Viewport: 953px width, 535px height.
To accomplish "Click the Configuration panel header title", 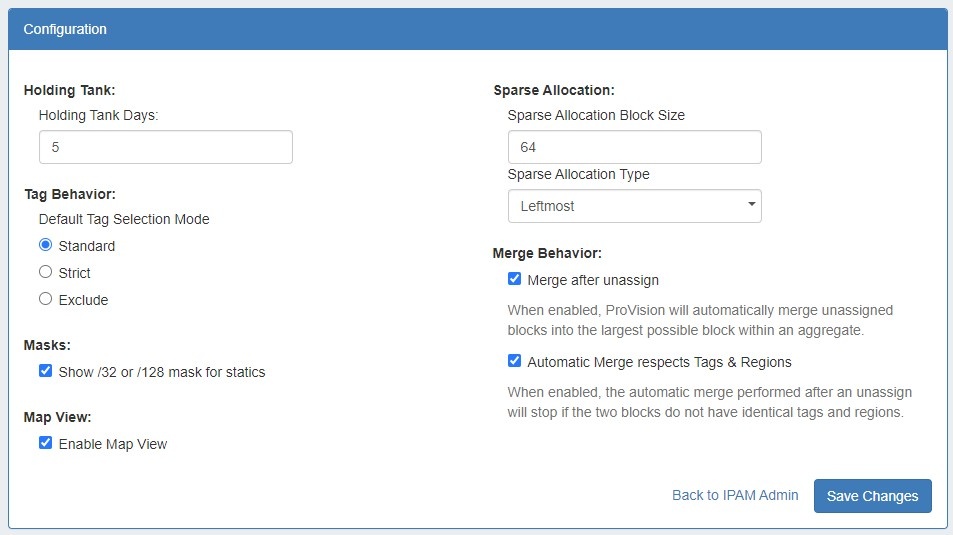I will click(x=65, y=29).
